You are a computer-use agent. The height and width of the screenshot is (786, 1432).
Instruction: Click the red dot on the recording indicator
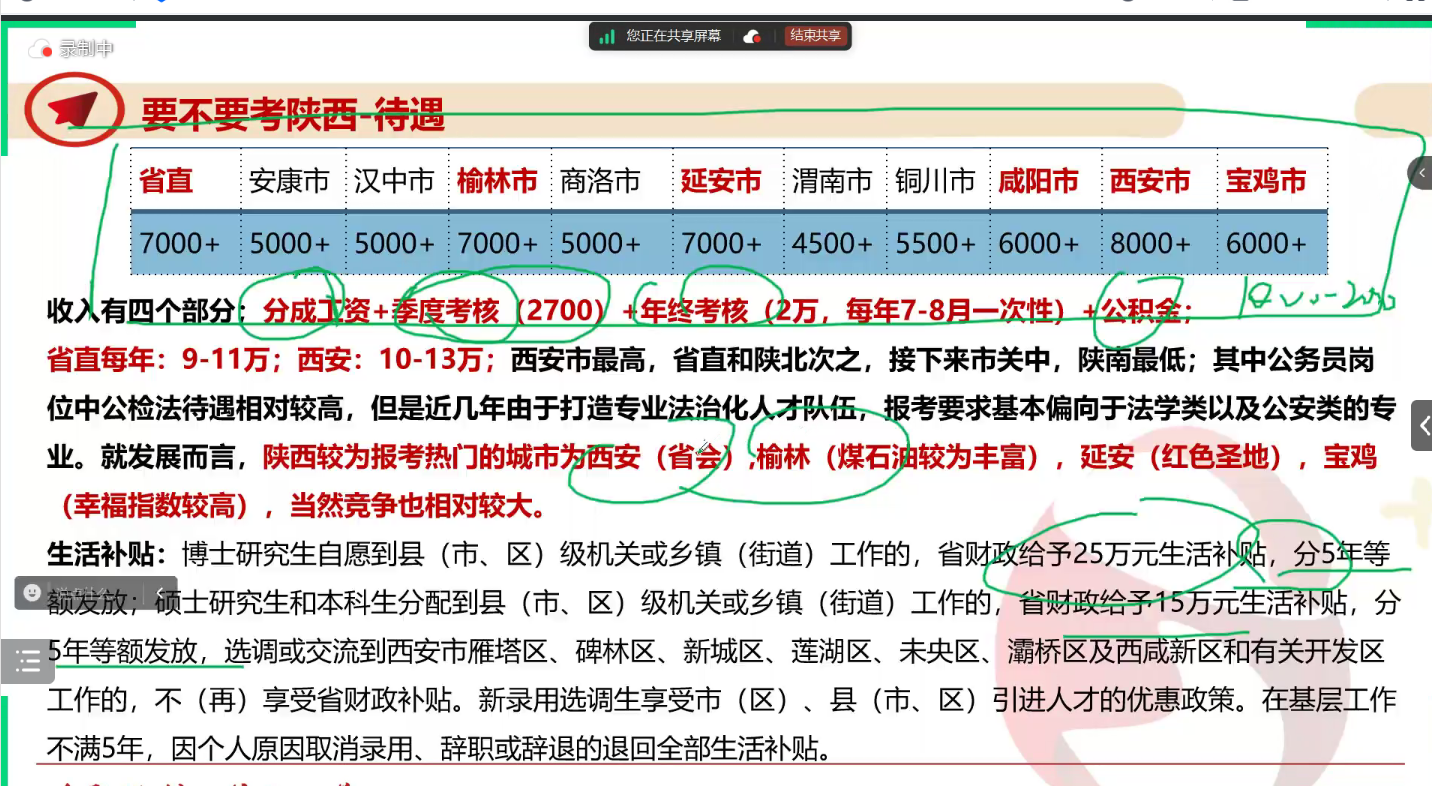coord(47,52)
